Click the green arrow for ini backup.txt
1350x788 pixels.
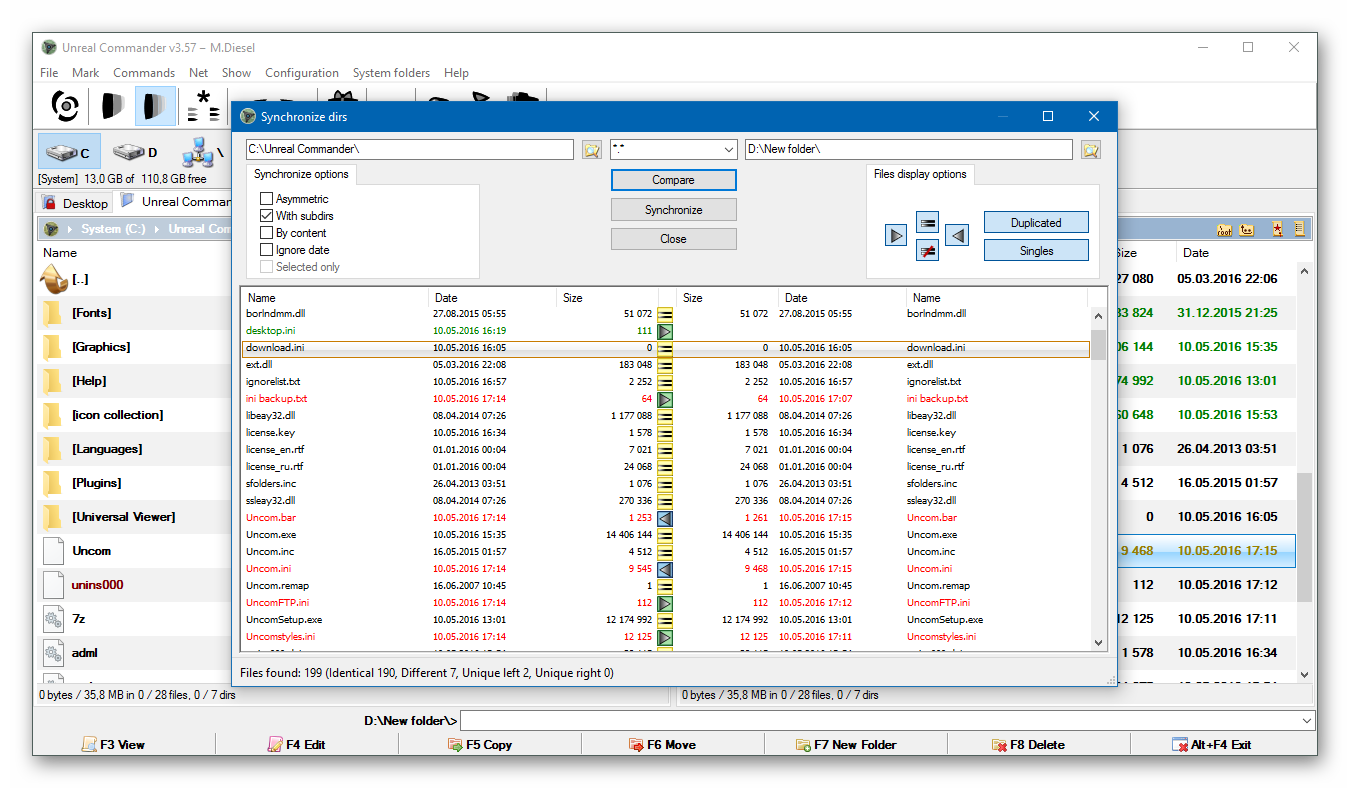coord(665,398)
